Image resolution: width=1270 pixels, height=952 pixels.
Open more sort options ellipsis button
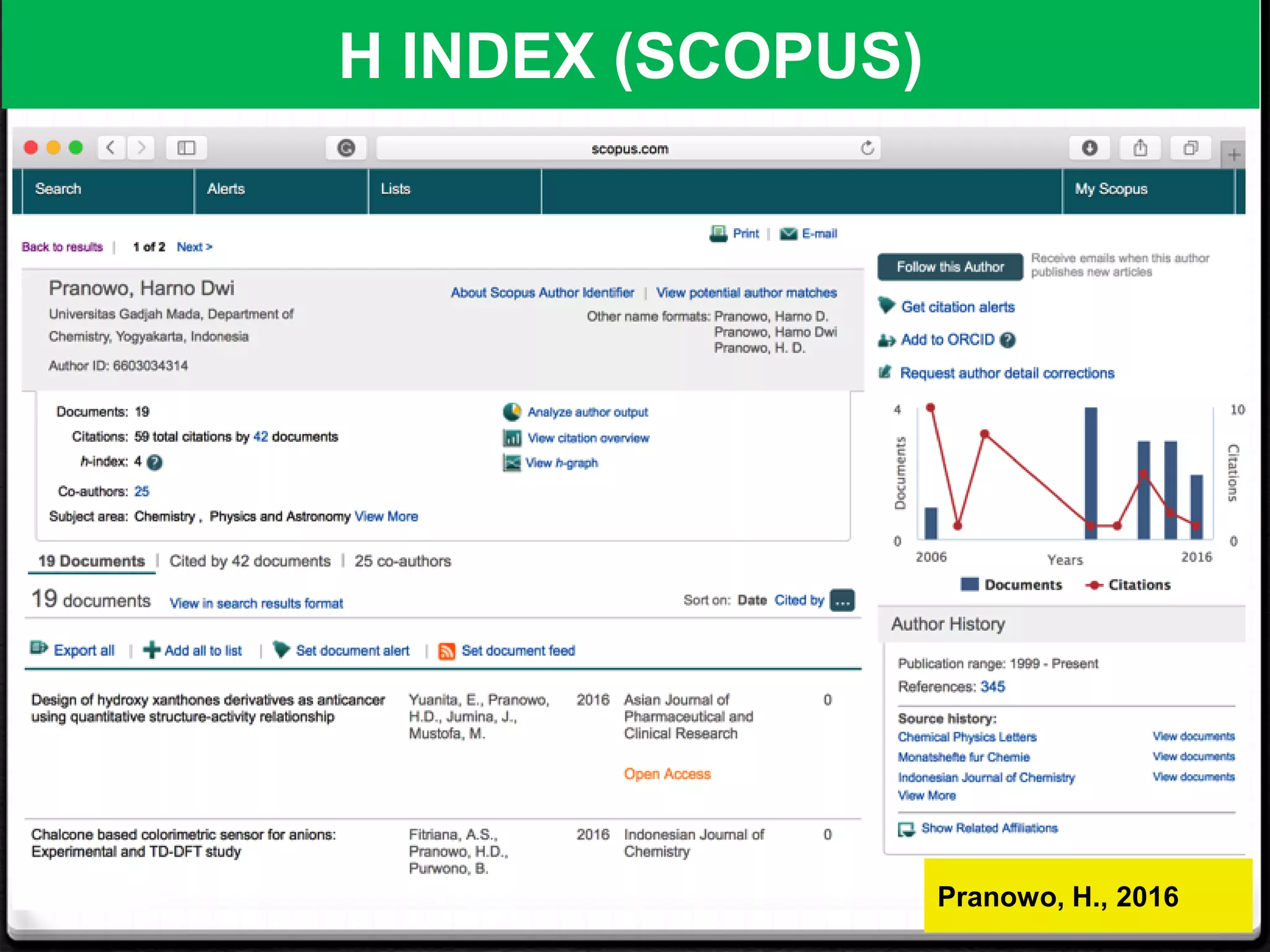coord(842,601)
